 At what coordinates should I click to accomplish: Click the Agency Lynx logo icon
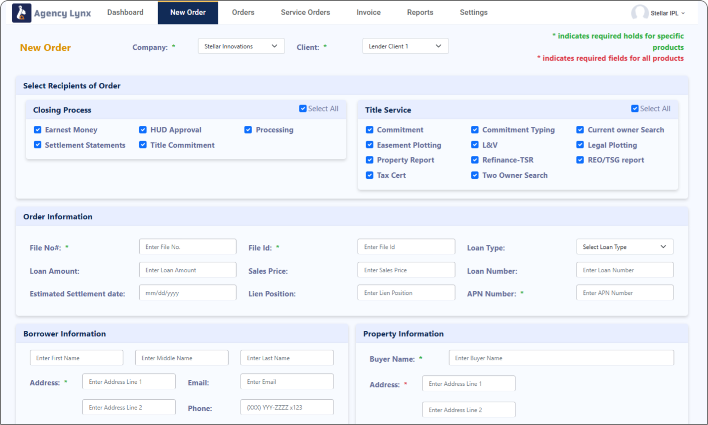click(22, 13)
